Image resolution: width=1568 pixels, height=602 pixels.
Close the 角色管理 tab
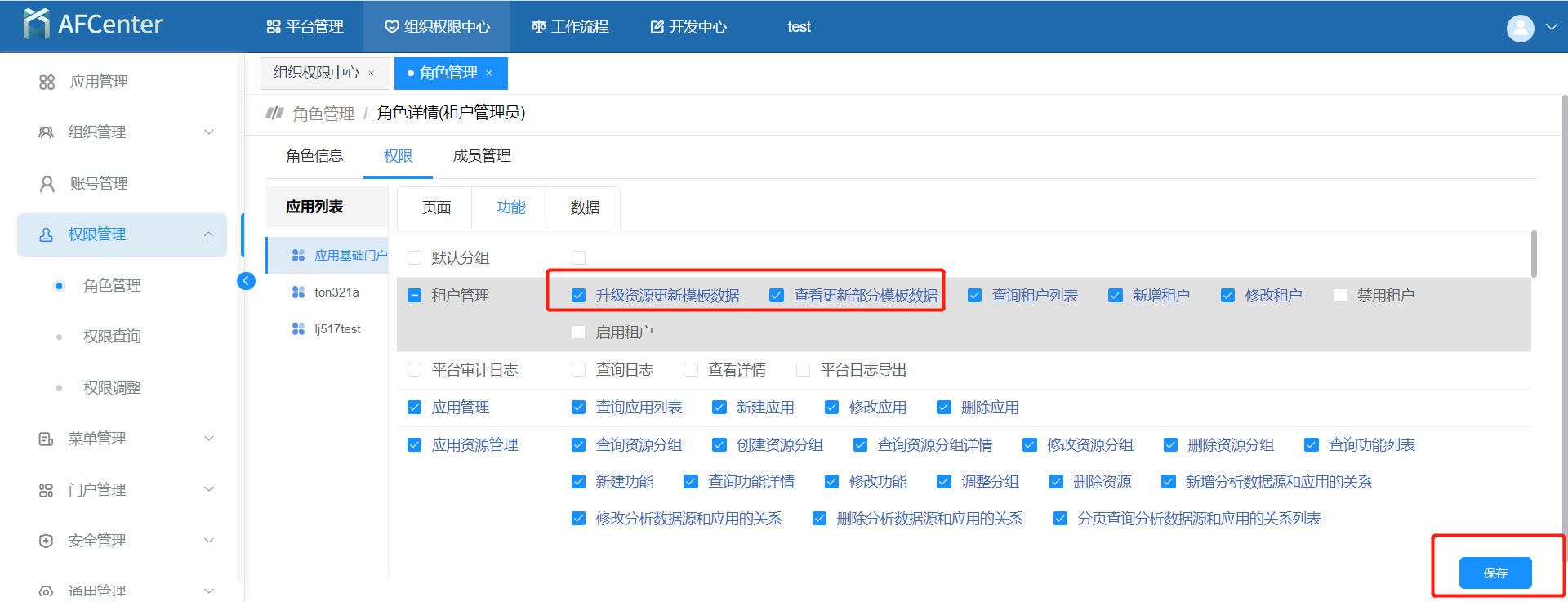pyautogui.click(x=489, y=74)
